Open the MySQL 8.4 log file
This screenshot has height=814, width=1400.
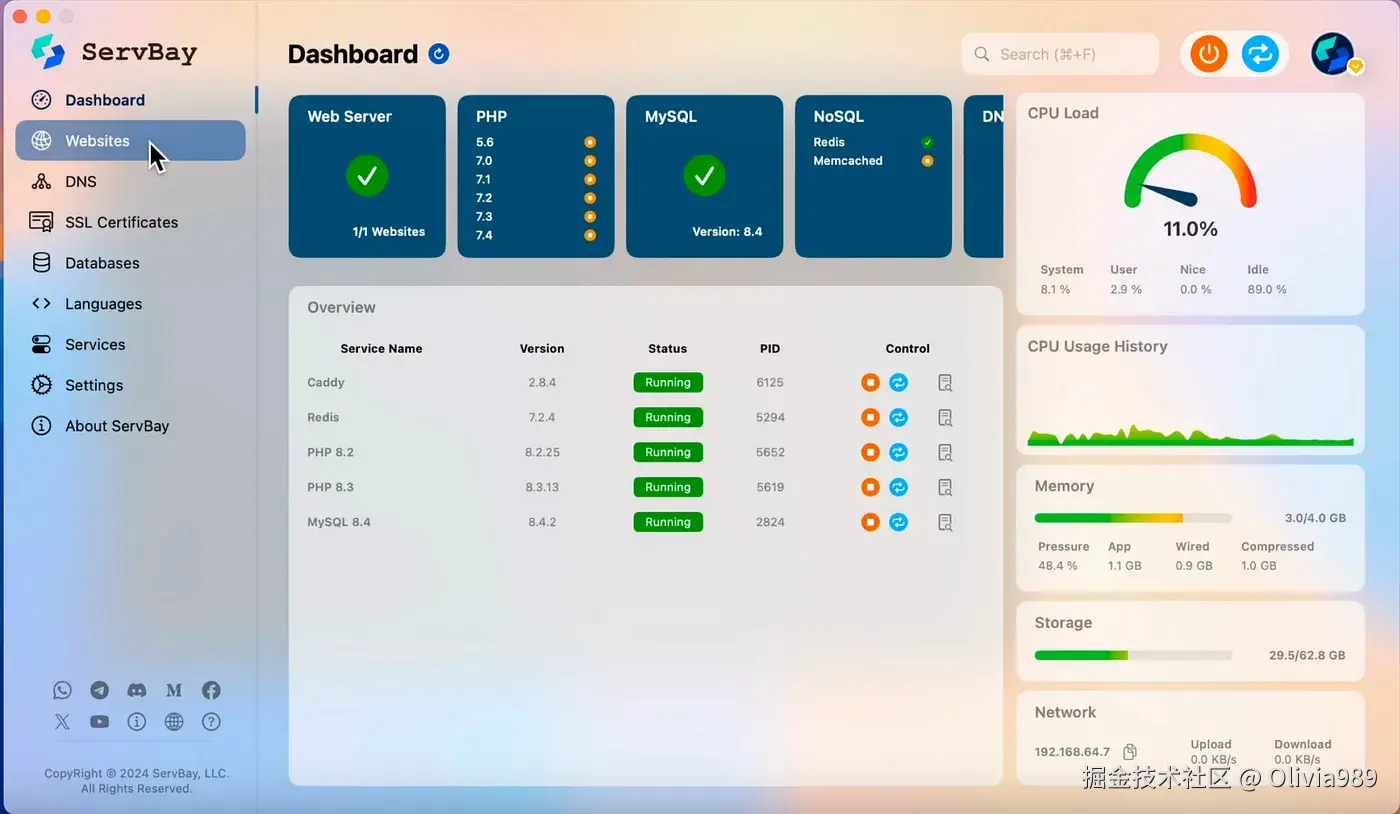pos(945,522)
